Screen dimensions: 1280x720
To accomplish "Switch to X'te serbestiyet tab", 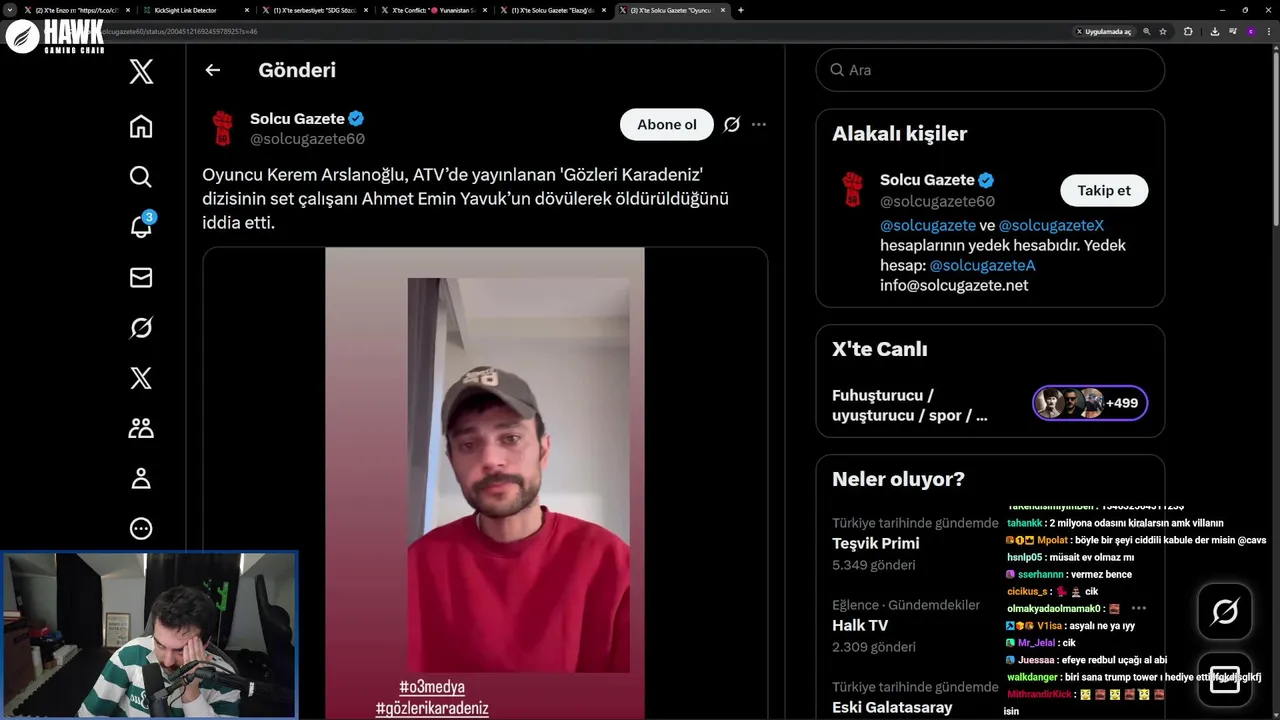I will tap(314, 10).
